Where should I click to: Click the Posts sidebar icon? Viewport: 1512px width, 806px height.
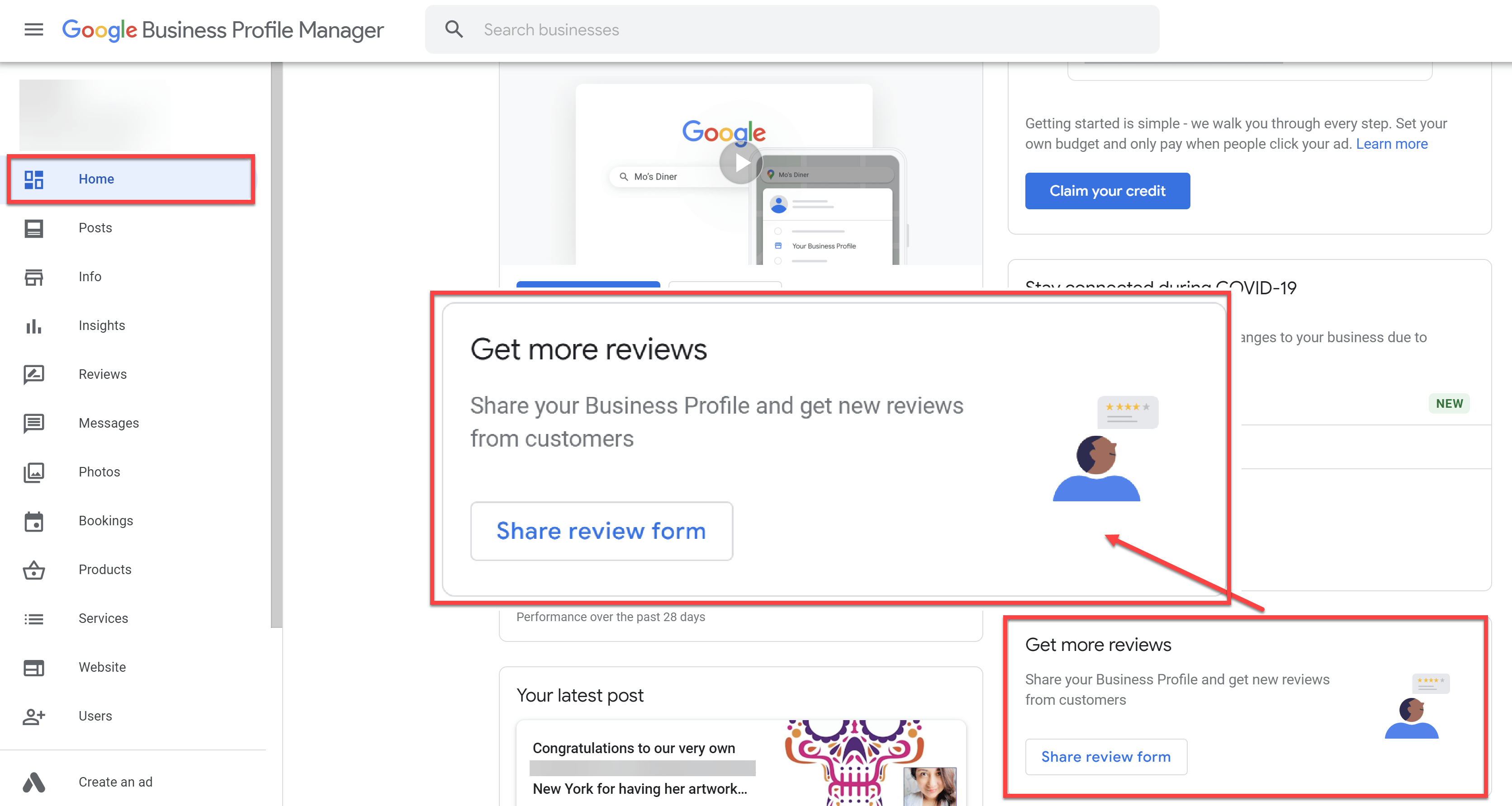pos(33,228)
